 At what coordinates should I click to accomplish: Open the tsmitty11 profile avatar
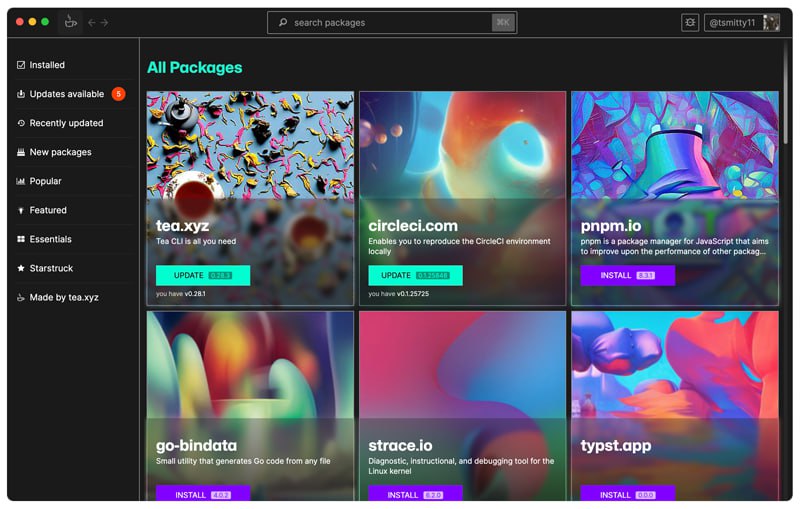771,22
